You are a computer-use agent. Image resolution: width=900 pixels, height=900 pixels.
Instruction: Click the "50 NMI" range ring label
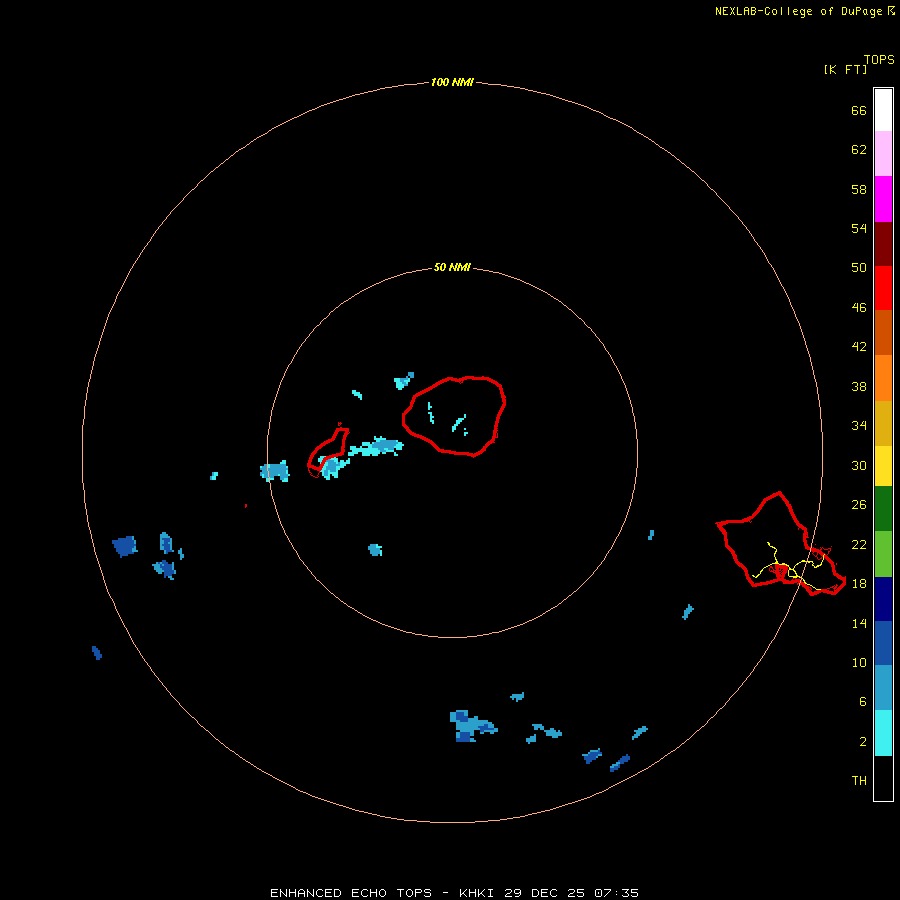[x=452, y=267]
